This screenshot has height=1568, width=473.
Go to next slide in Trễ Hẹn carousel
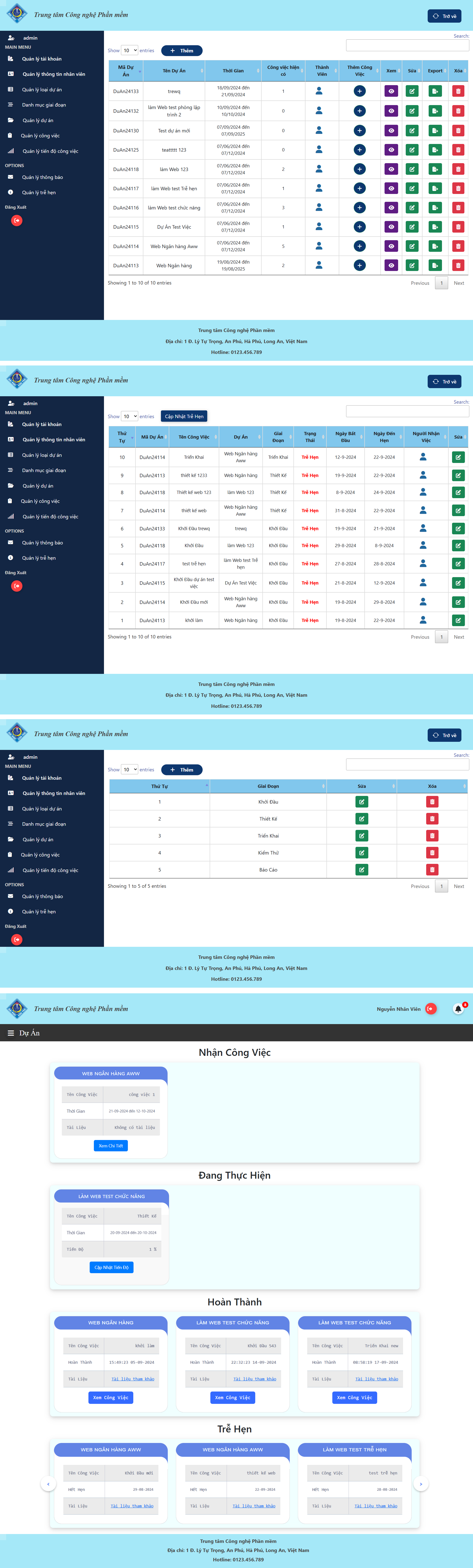[x=421, y=1484]
